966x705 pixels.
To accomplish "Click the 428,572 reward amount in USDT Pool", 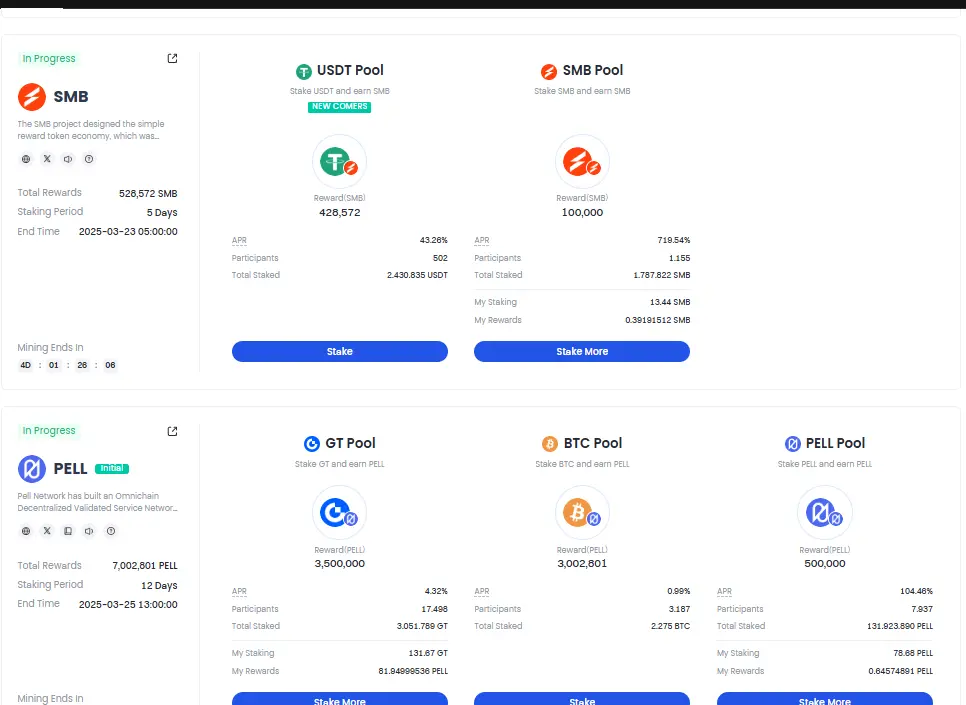I will (339, 213).
